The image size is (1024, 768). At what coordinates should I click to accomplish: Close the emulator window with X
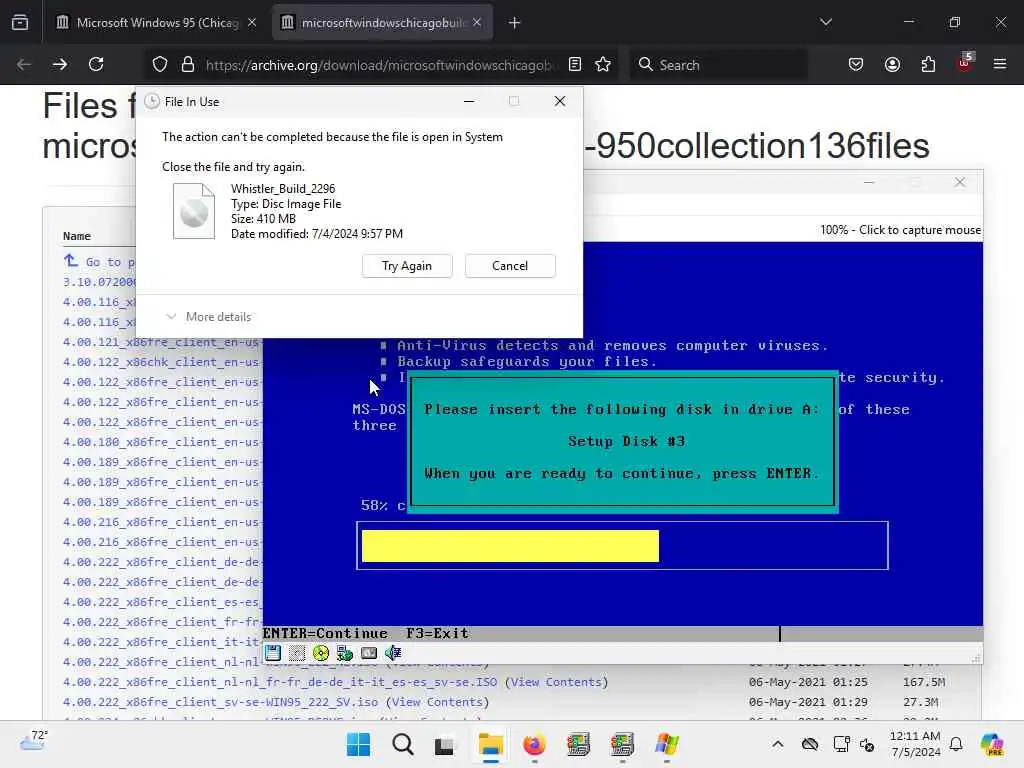point(959,182)
